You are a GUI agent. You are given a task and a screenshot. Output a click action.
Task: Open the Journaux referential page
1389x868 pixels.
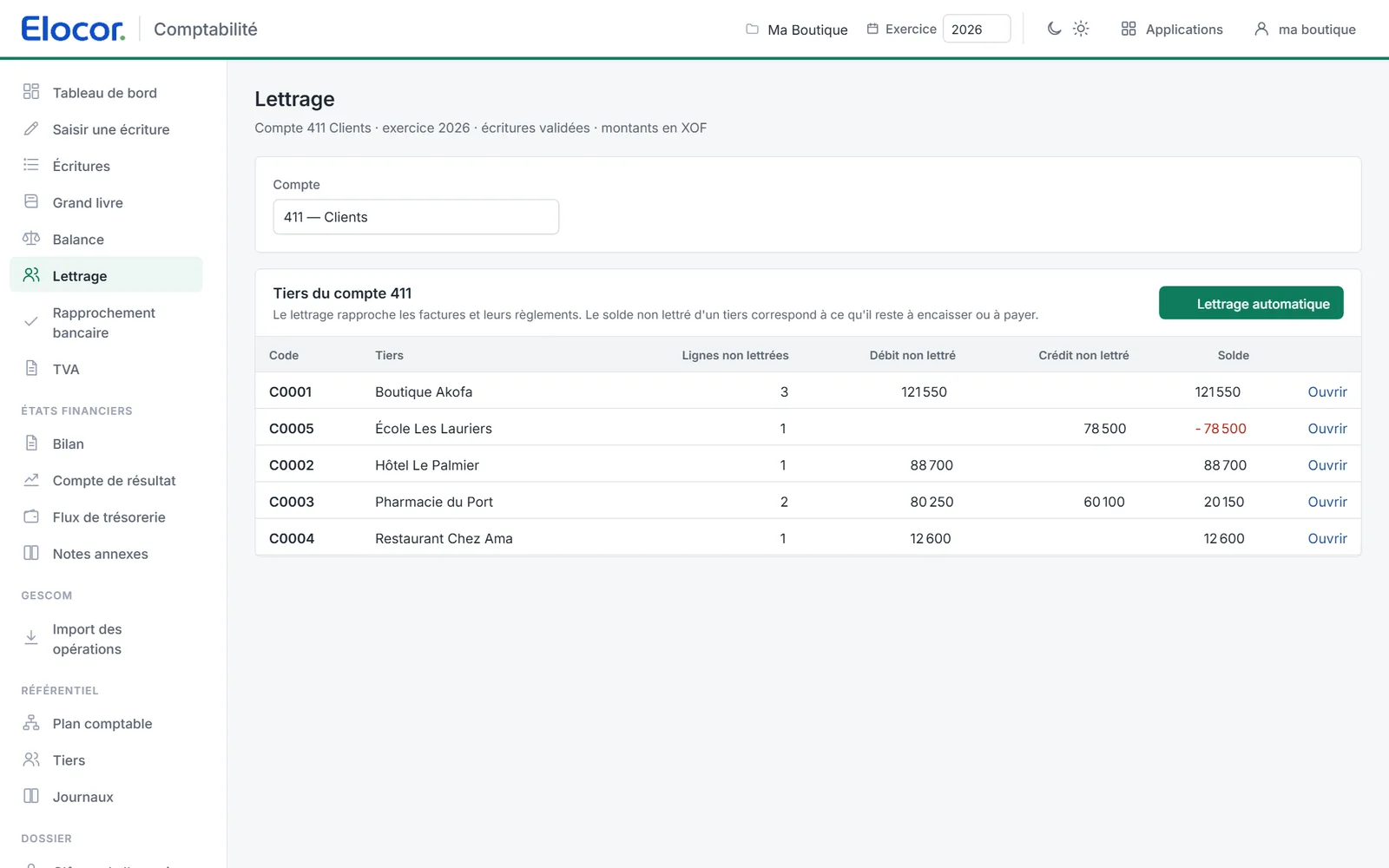[106, 796]
